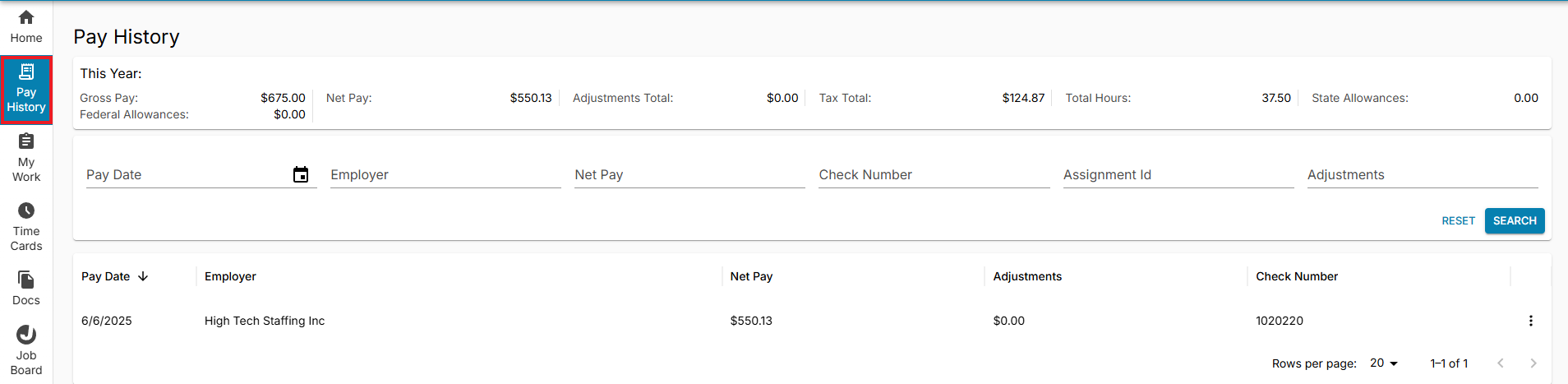
Task: Click the RESET button
Action: 1458,220
